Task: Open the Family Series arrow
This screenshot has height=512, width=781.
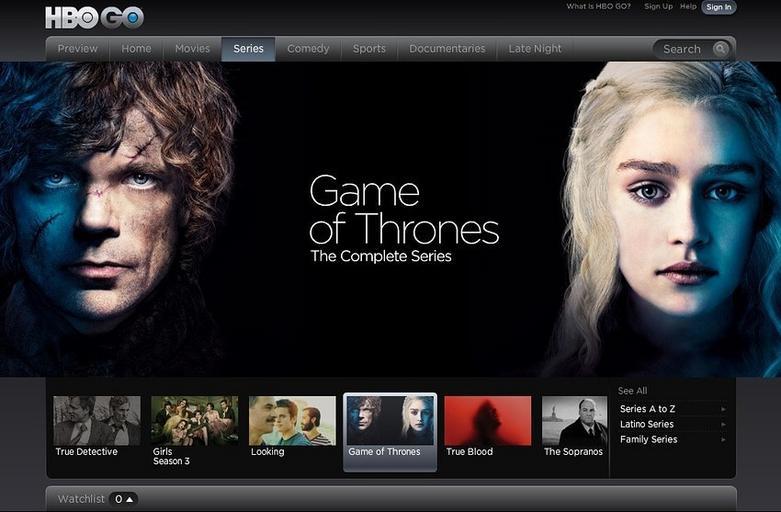Action: coord(723,440)
